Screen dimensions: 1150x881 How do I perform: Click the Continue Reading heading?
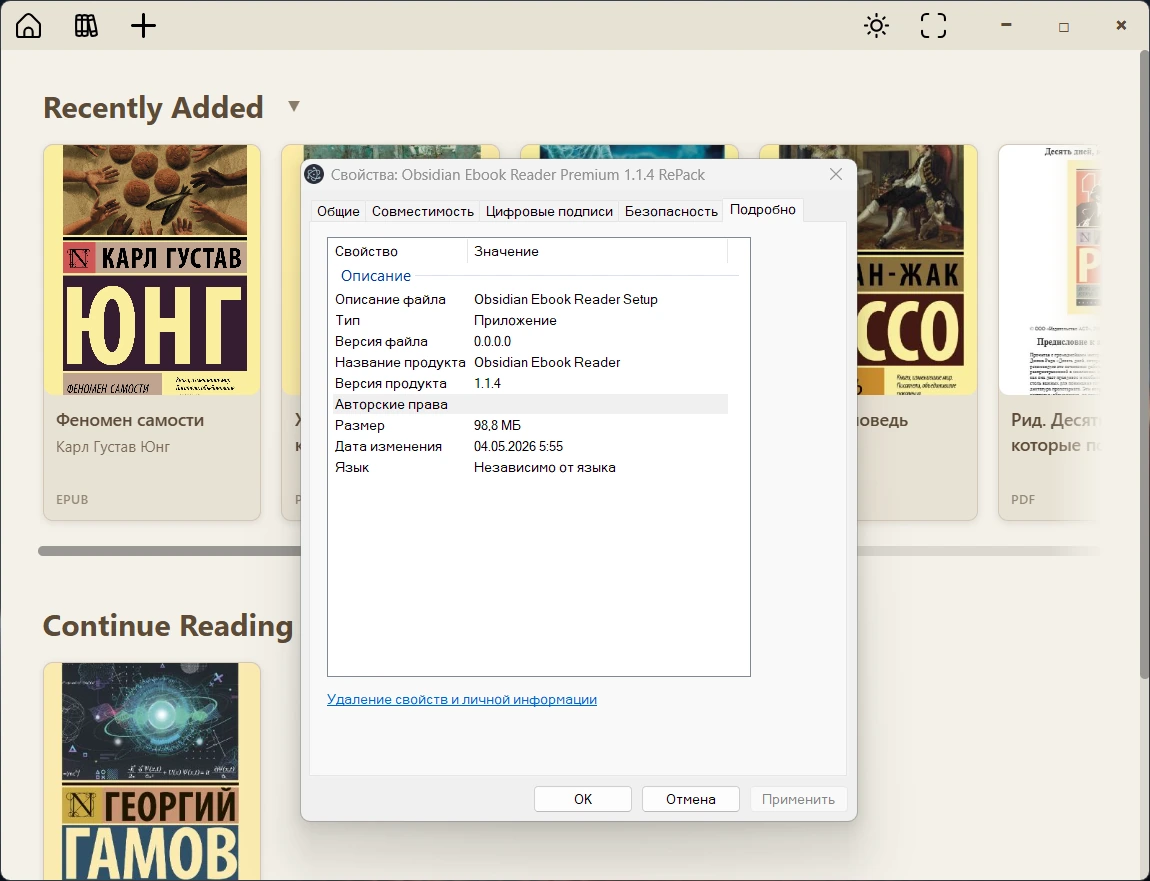point(168,626)
